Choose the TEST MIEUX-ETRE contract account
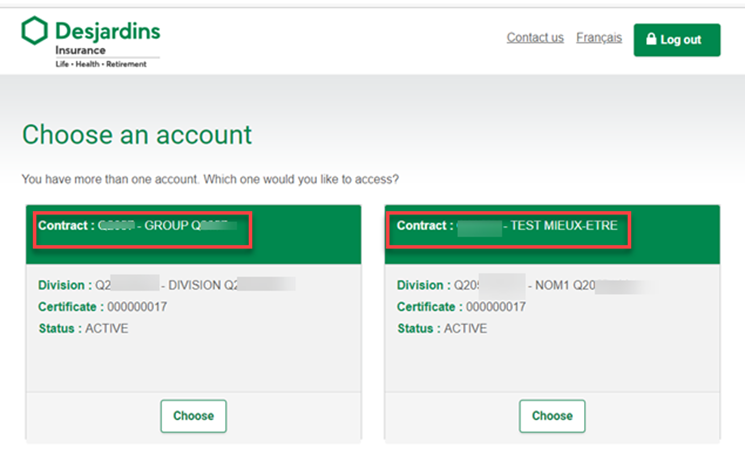745x475 pixels. tap(551, 416)
